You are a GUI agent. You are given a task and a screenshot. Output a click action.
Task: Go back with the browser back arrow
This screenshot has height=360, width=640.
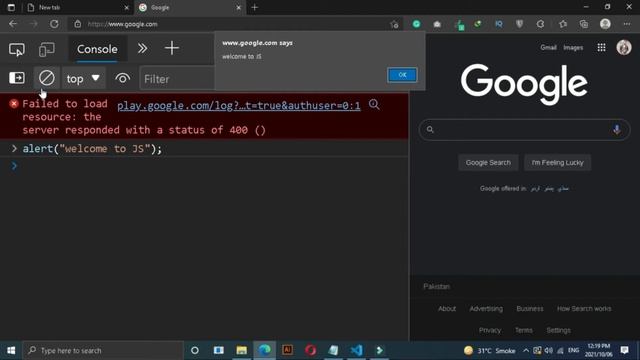pos(13,24)
